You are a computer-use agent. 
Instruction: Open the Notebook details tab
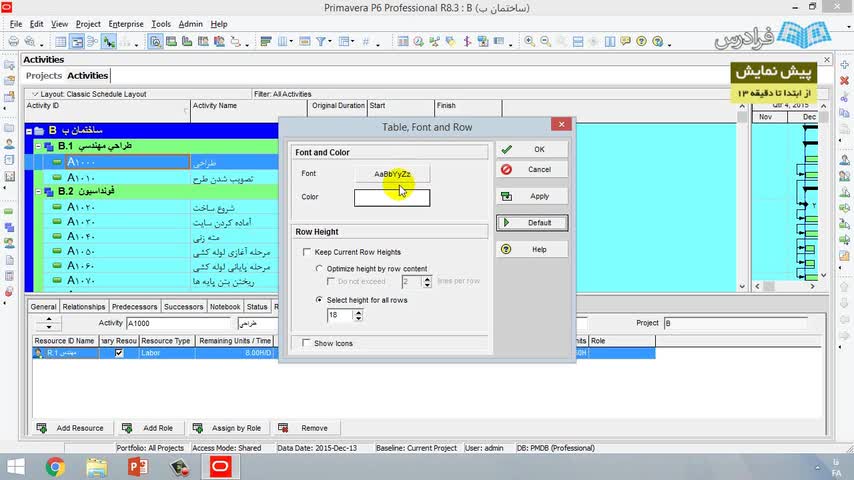tap(225, 307)
